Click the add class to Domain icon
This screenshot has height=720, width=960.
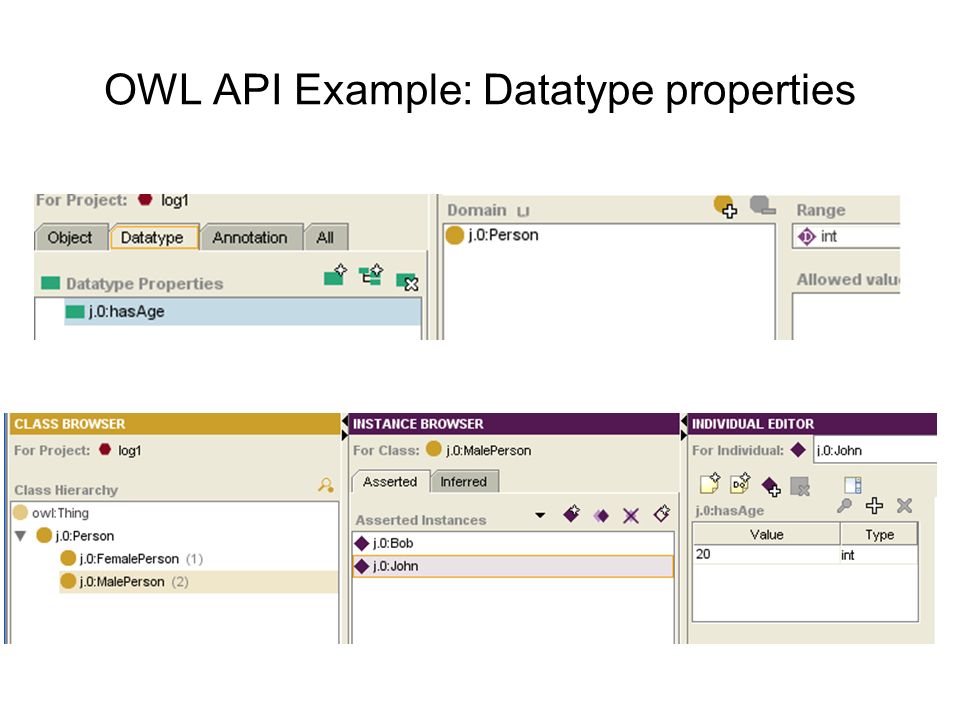pos(726,206)
